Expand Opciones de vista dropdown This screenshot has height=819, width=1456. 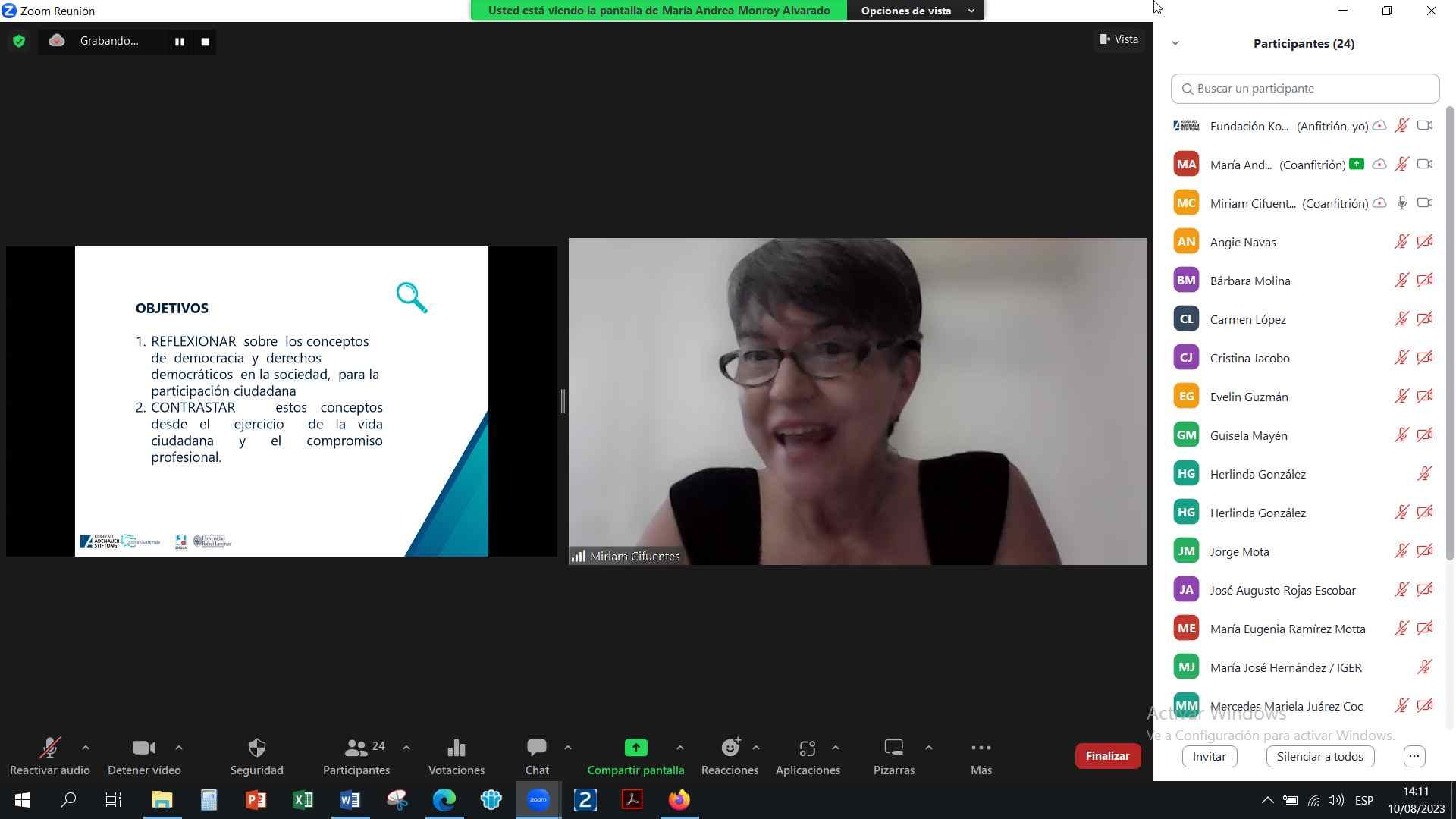click(x=916, y=11)
